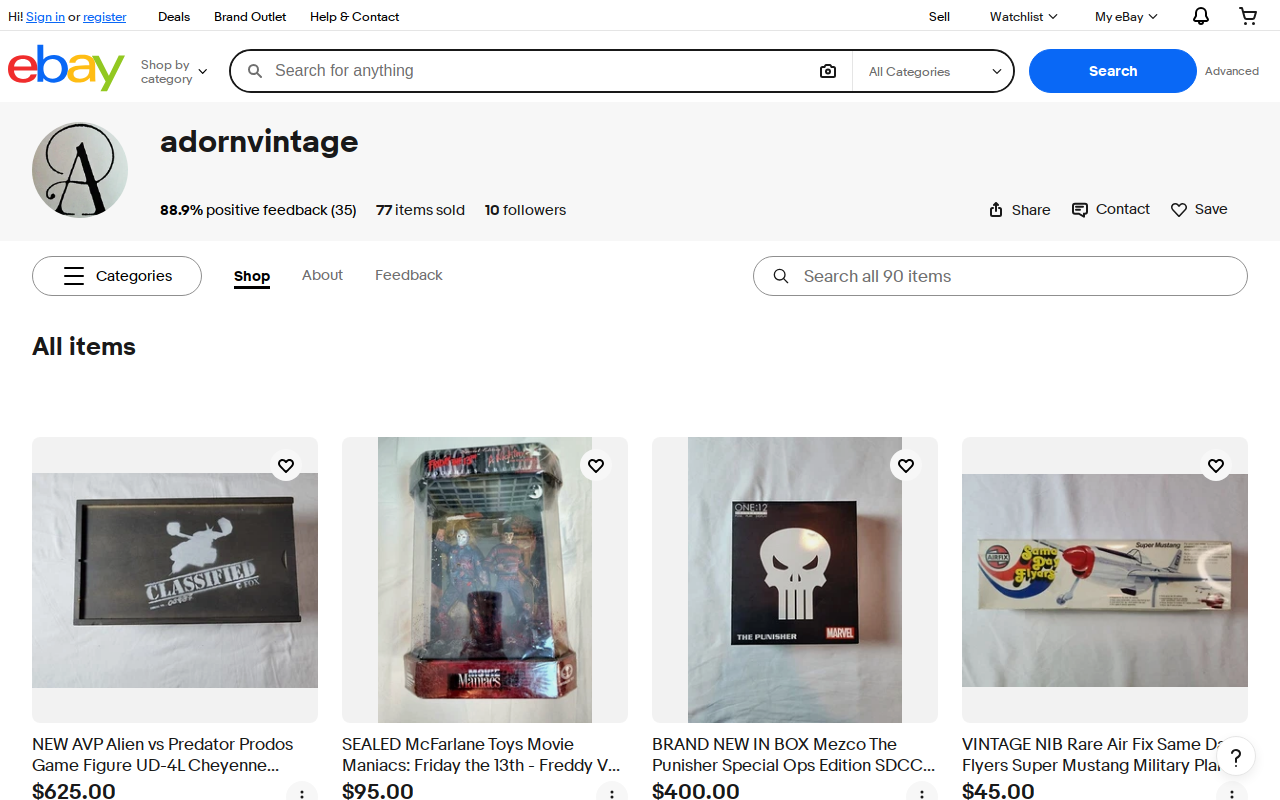Open the Classified AVP box thumbnail

(175, 580)
